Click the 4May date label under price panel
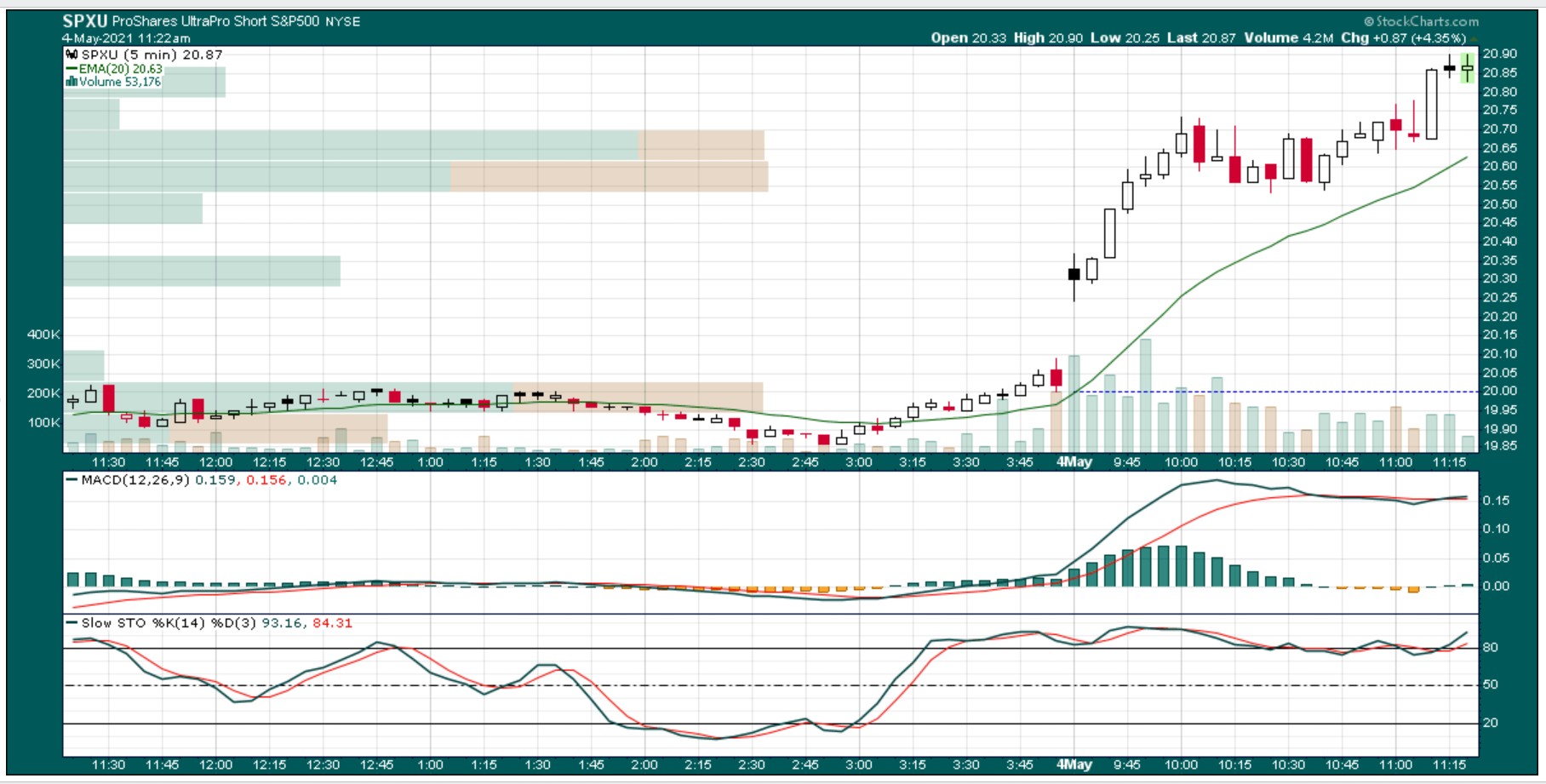1546x784 pixels. pos(1074,461)
